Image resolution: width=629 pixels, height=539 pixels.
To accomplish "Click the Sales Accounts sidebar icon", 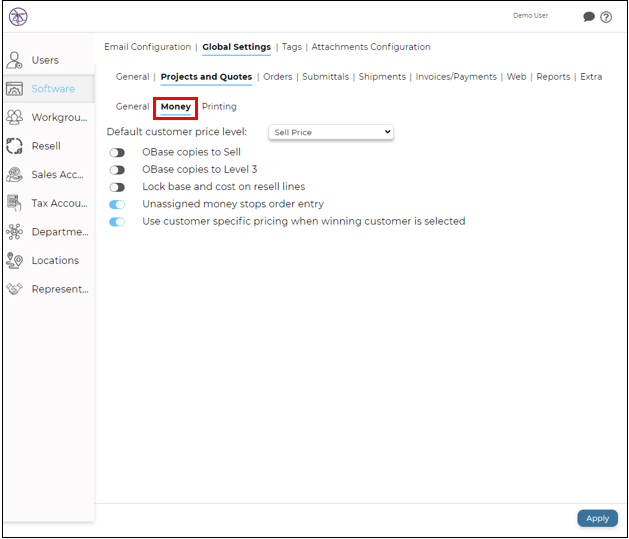I will (x=14, y=175).
